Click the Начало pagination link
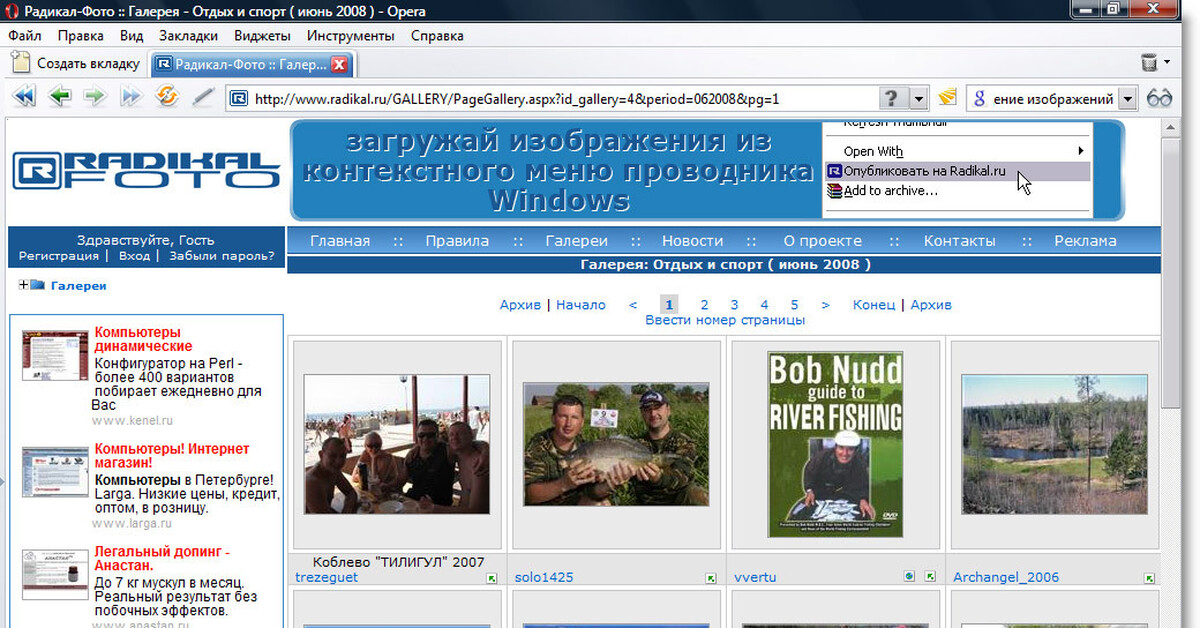The height and width of the screenshot is (628, 1200). (581, 305)
